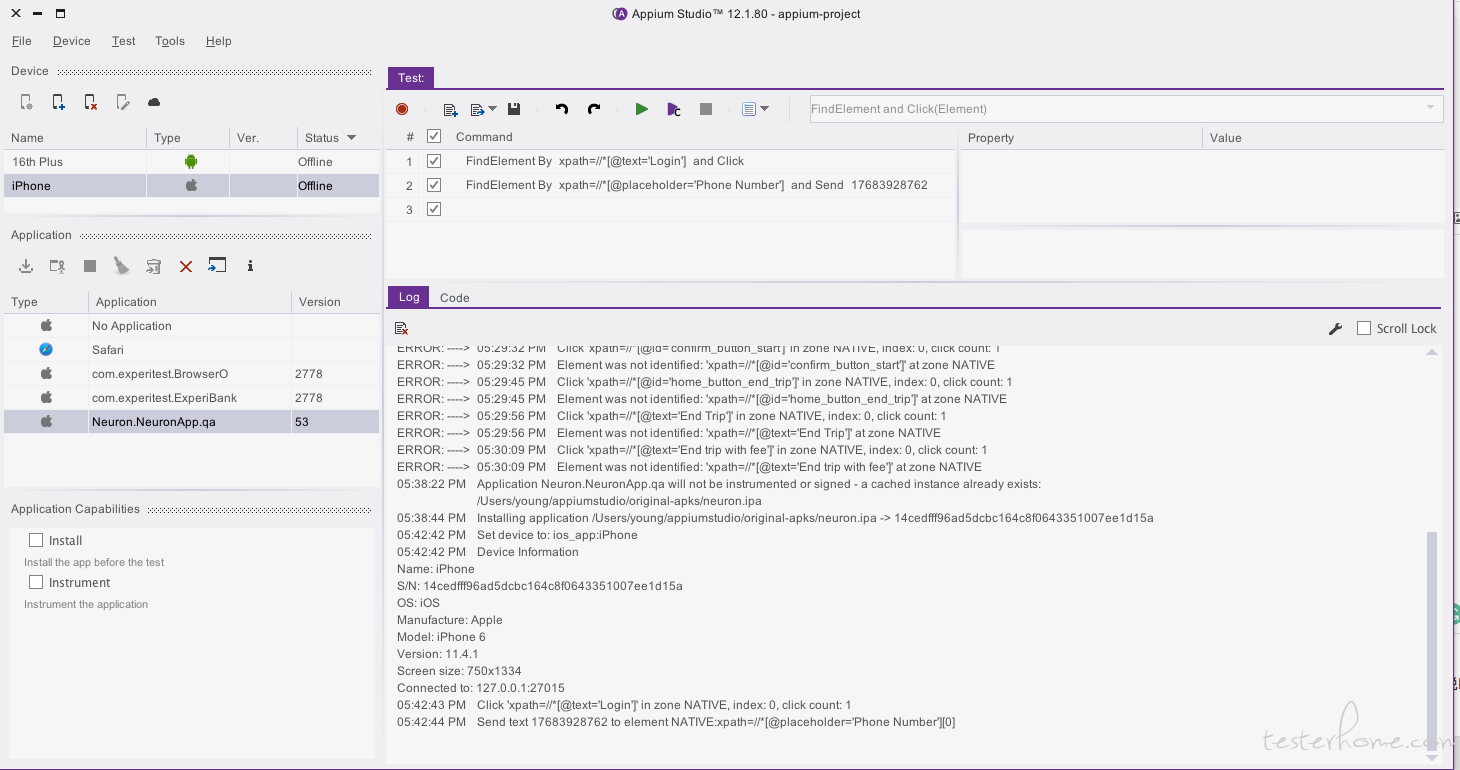1460x770 pixels.
Task: Remove device using the phone icon with red X
Action: click(91, 102)
